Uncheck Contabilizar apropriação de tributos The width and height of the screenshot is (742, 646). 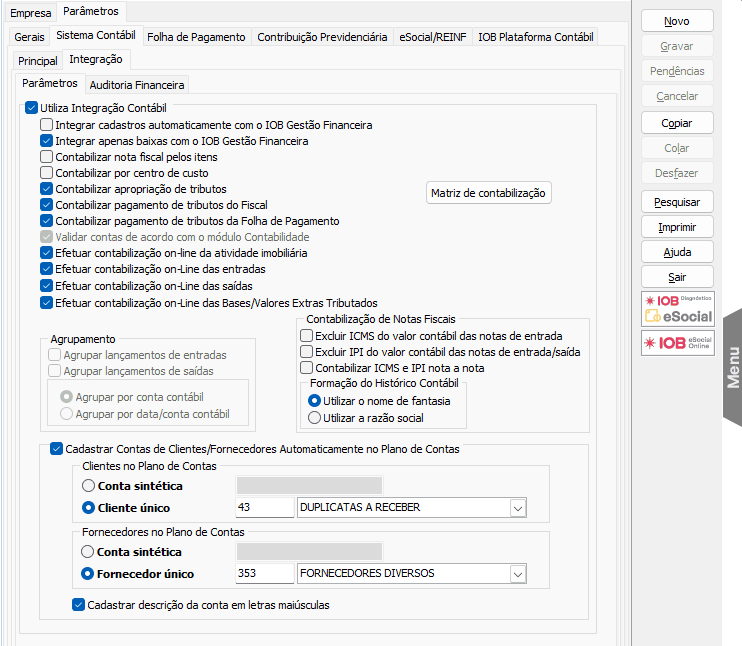[47, 189]
